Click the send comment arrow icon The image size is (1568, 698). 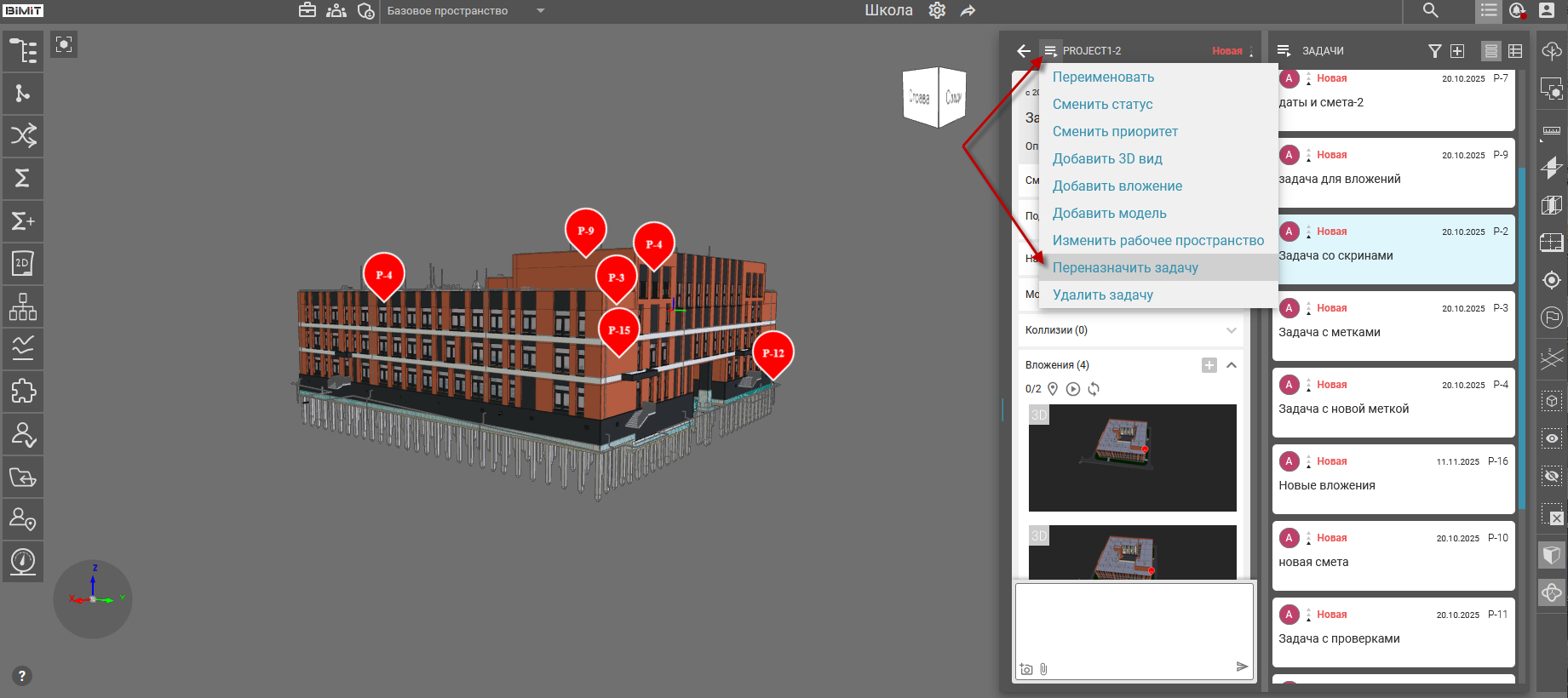click(x=1242, y=667)
